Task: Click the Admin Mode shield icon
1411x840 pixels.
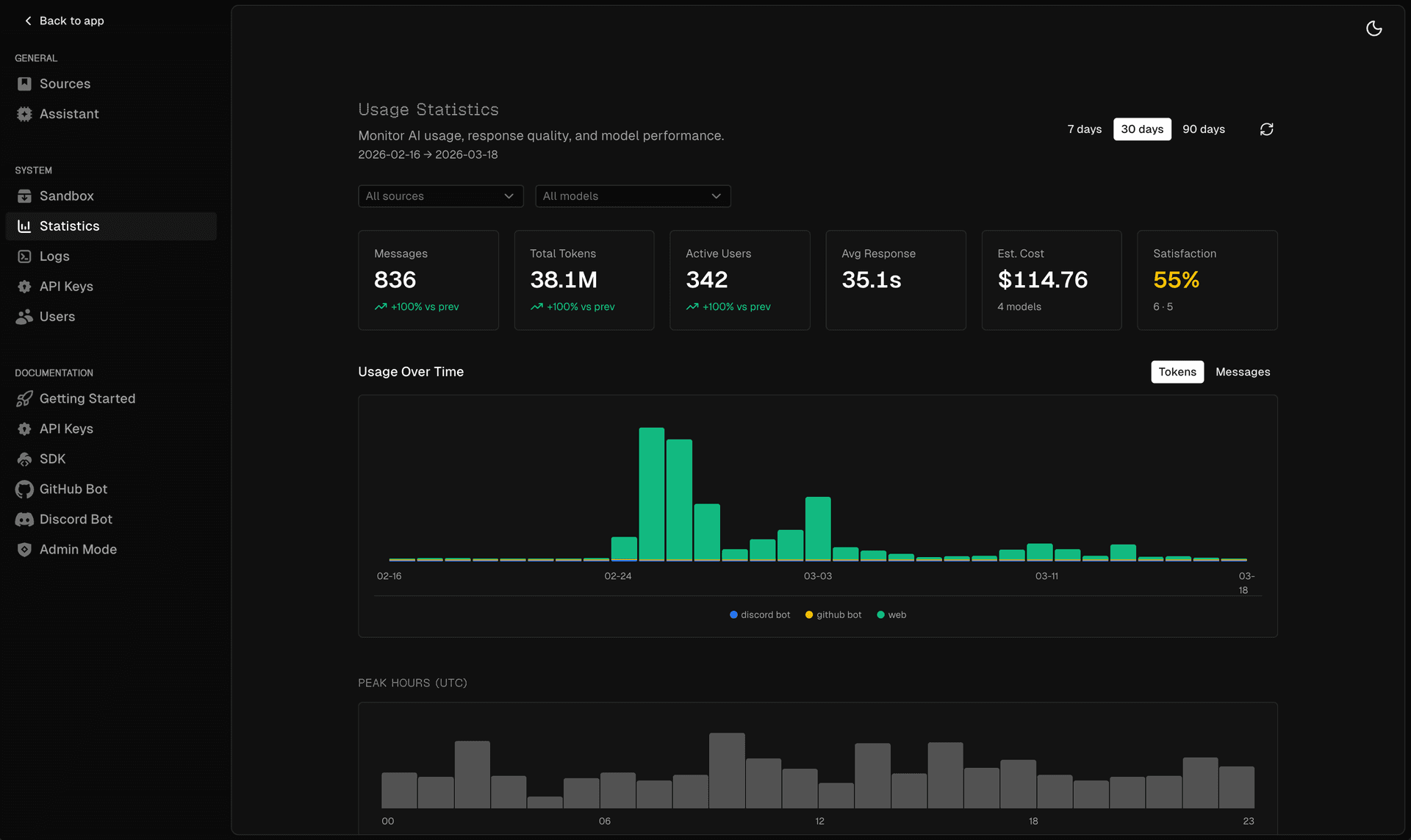Action: coord(24,550)
